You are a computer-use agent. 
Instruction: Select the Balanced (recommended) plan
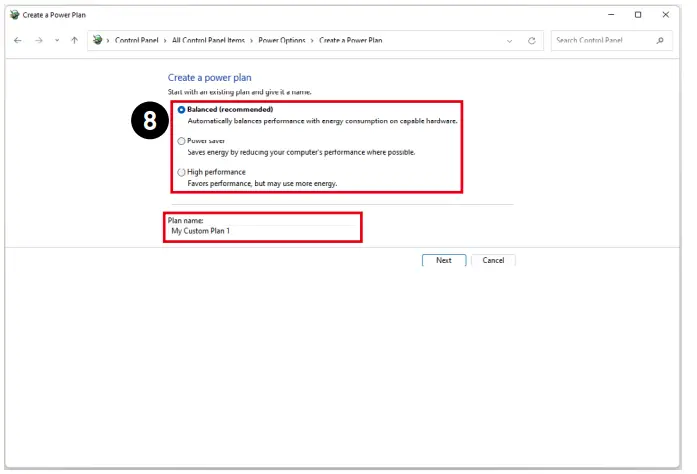181,109
